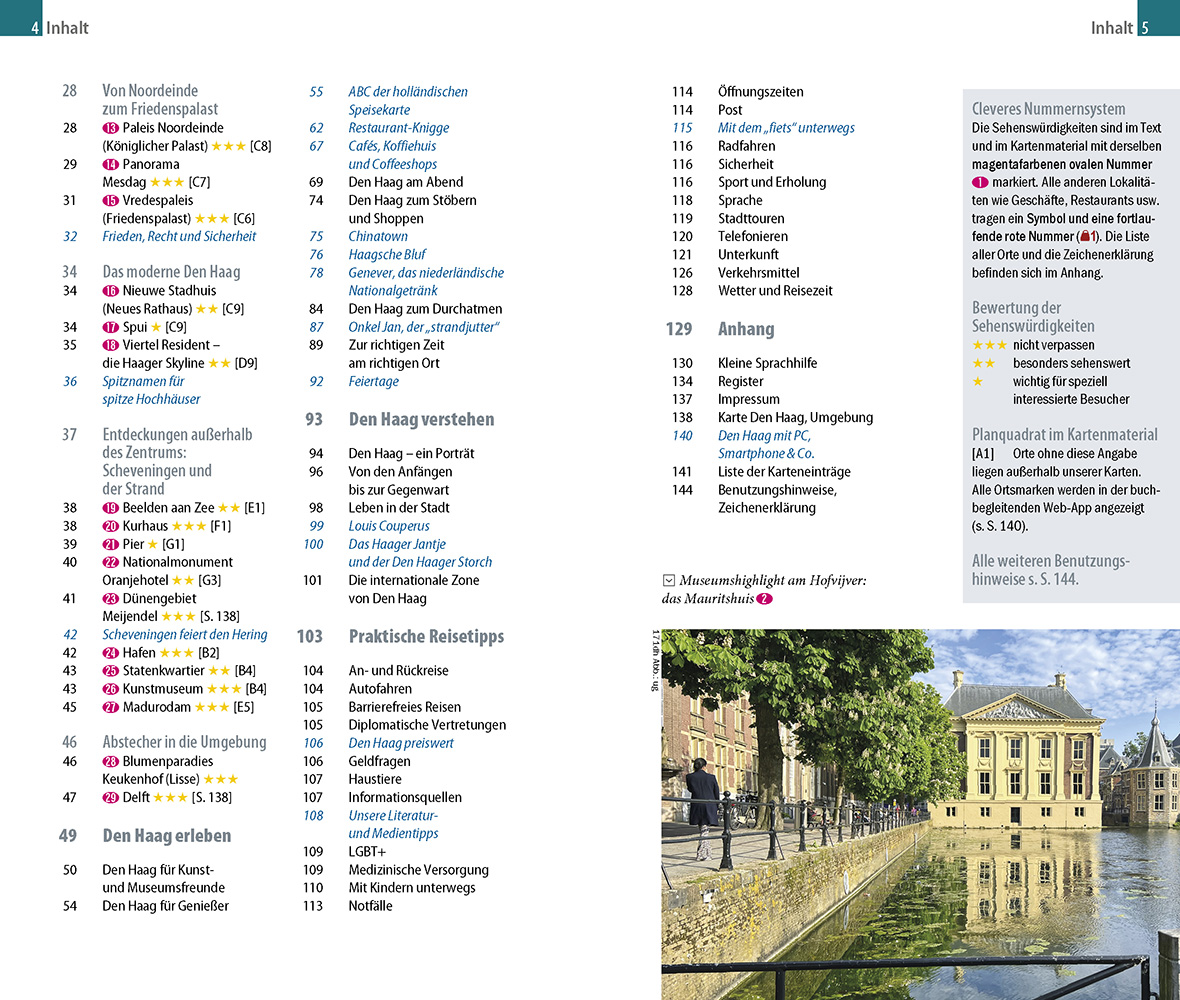The width and height of the screenshot is (1180, 1000).
Task: Click the single star for speziell interessierte Besucher
Action: click(977, 381)
